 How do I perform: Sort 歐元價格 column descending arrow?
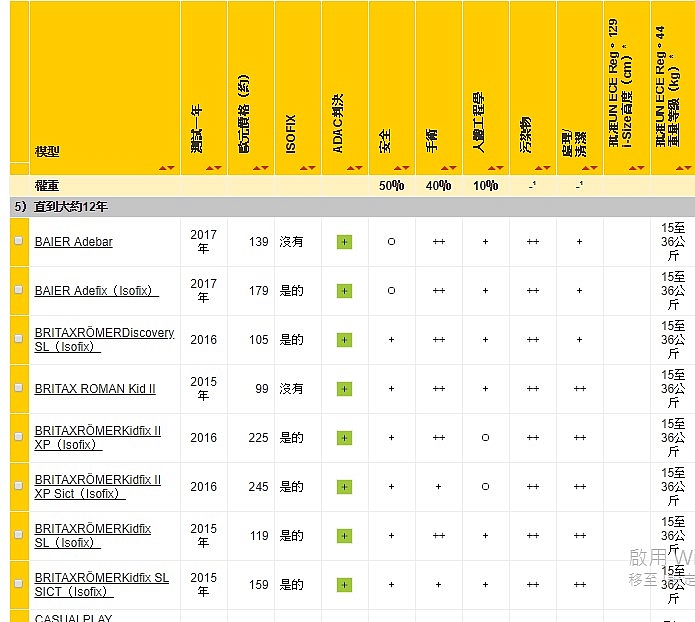point(265,168)
